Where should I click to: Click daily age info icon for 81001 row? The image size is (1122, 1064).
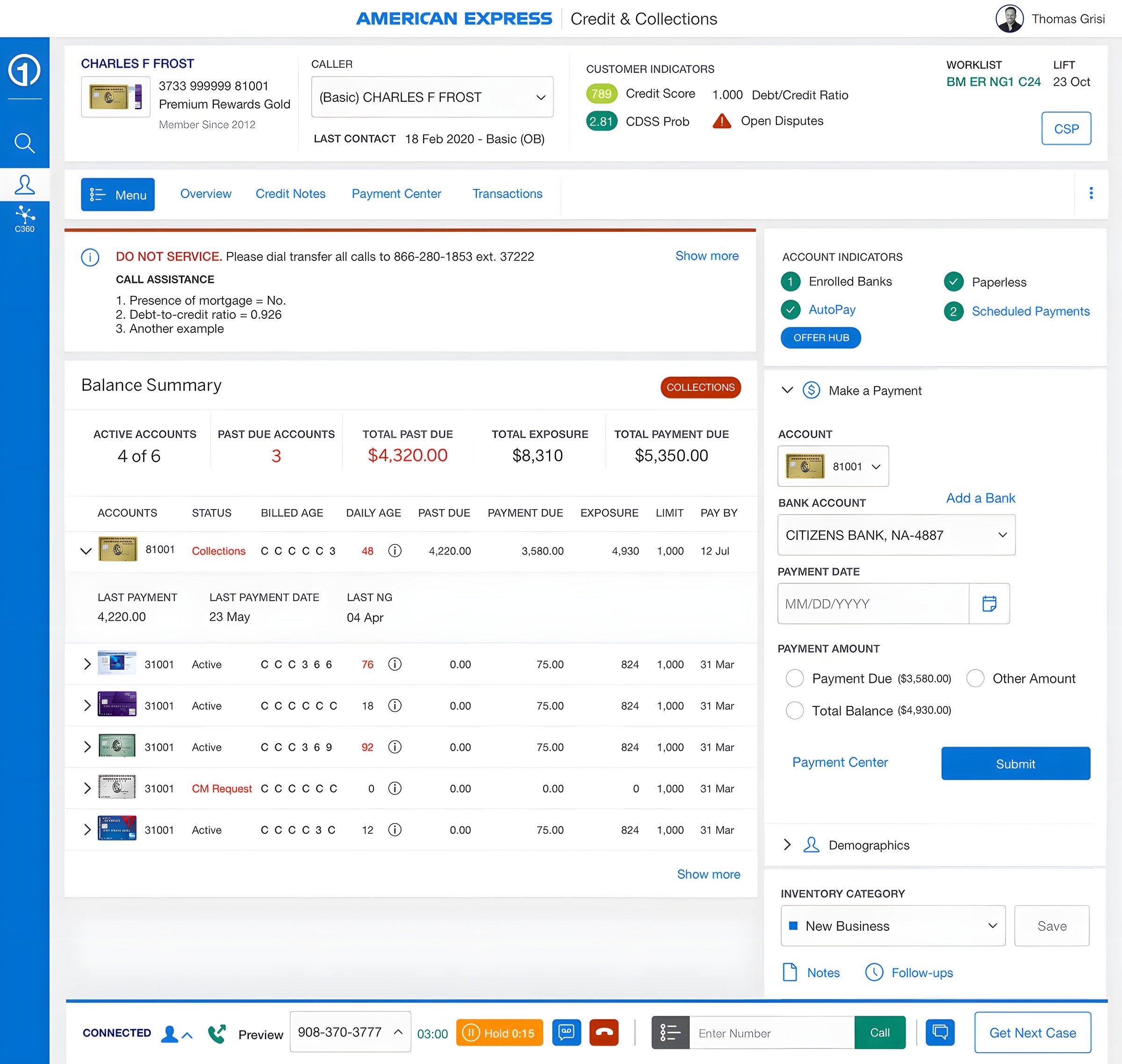pos(395,551)
